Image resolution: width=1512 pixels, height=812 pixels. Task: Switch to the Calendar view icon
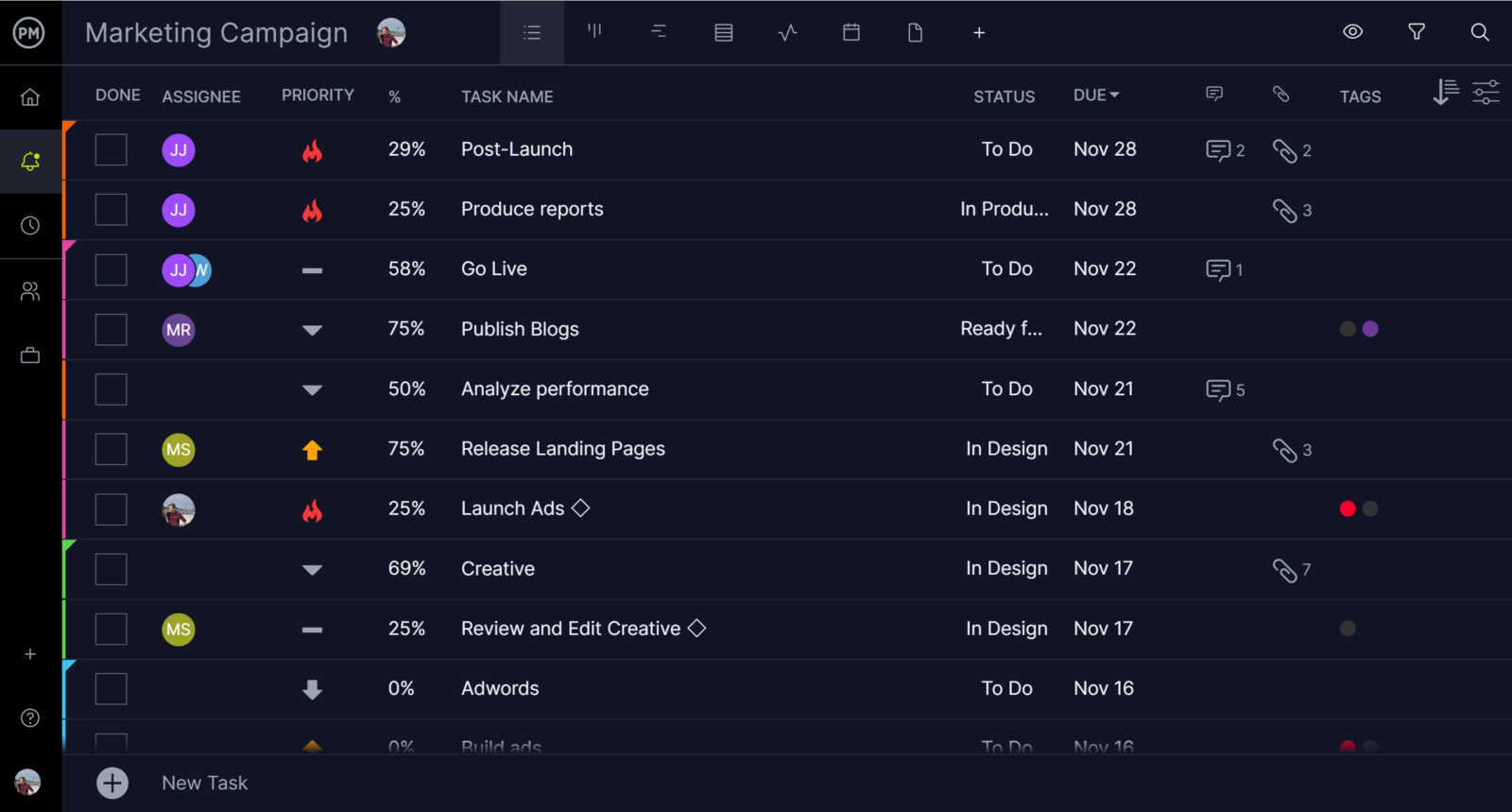850,32
